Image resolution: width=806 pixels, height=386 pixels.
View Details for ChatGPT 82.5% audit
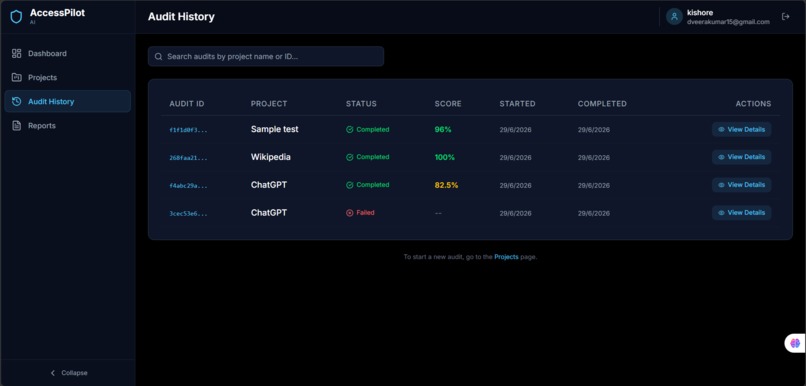741,185
